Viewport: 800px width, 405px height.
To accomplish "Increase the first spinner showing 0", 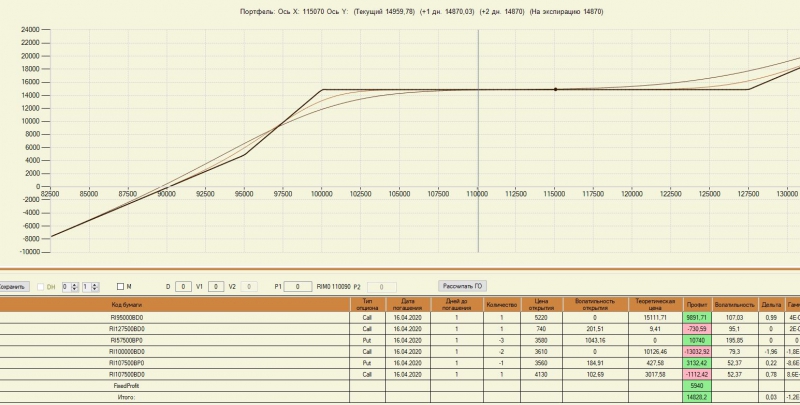I will pyautogui.click(x=74, y=285).
